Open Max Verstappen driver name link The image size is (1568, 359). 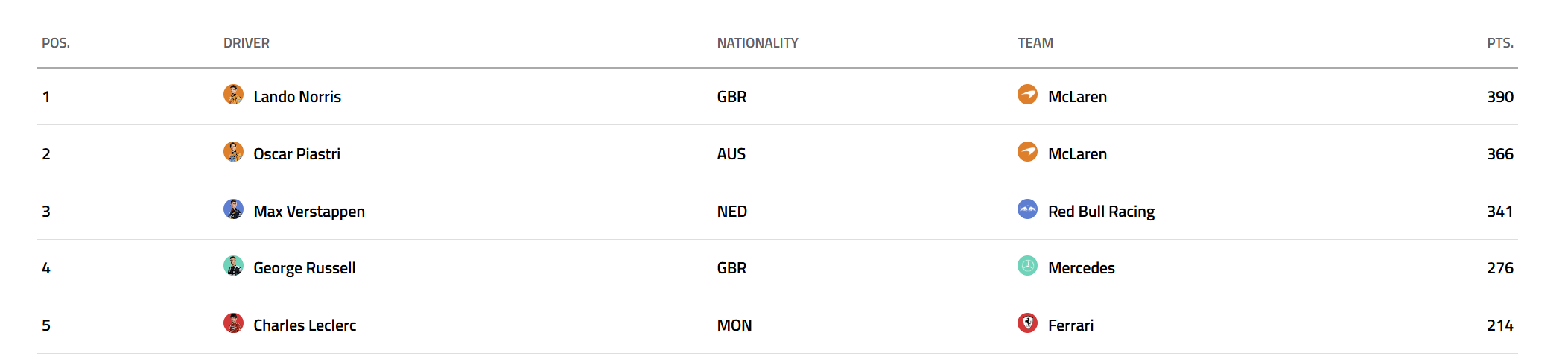309,212
